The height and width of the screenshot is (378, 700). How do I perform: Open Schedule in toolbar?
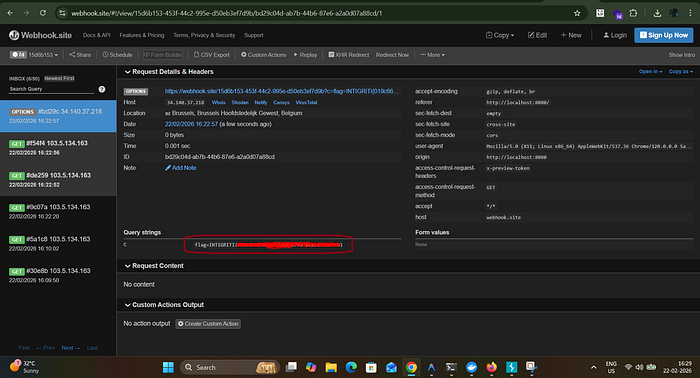point(117,55)
